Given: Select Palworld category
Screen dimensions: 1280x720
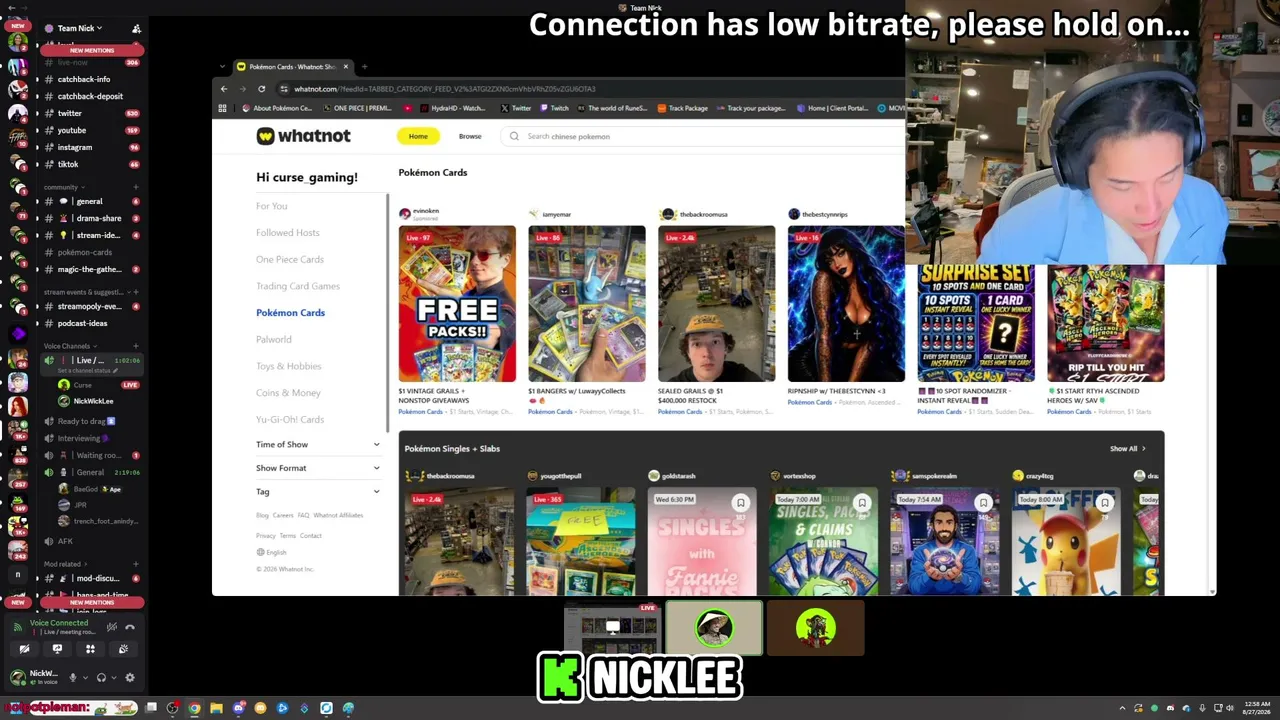Looking at the screenshot, I should pos(274,340).
